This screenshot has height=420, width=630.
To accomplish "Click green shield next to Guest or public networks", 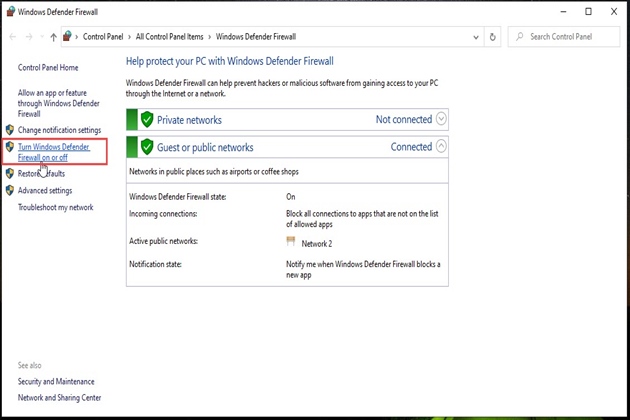I will click(x=147, y=147).
